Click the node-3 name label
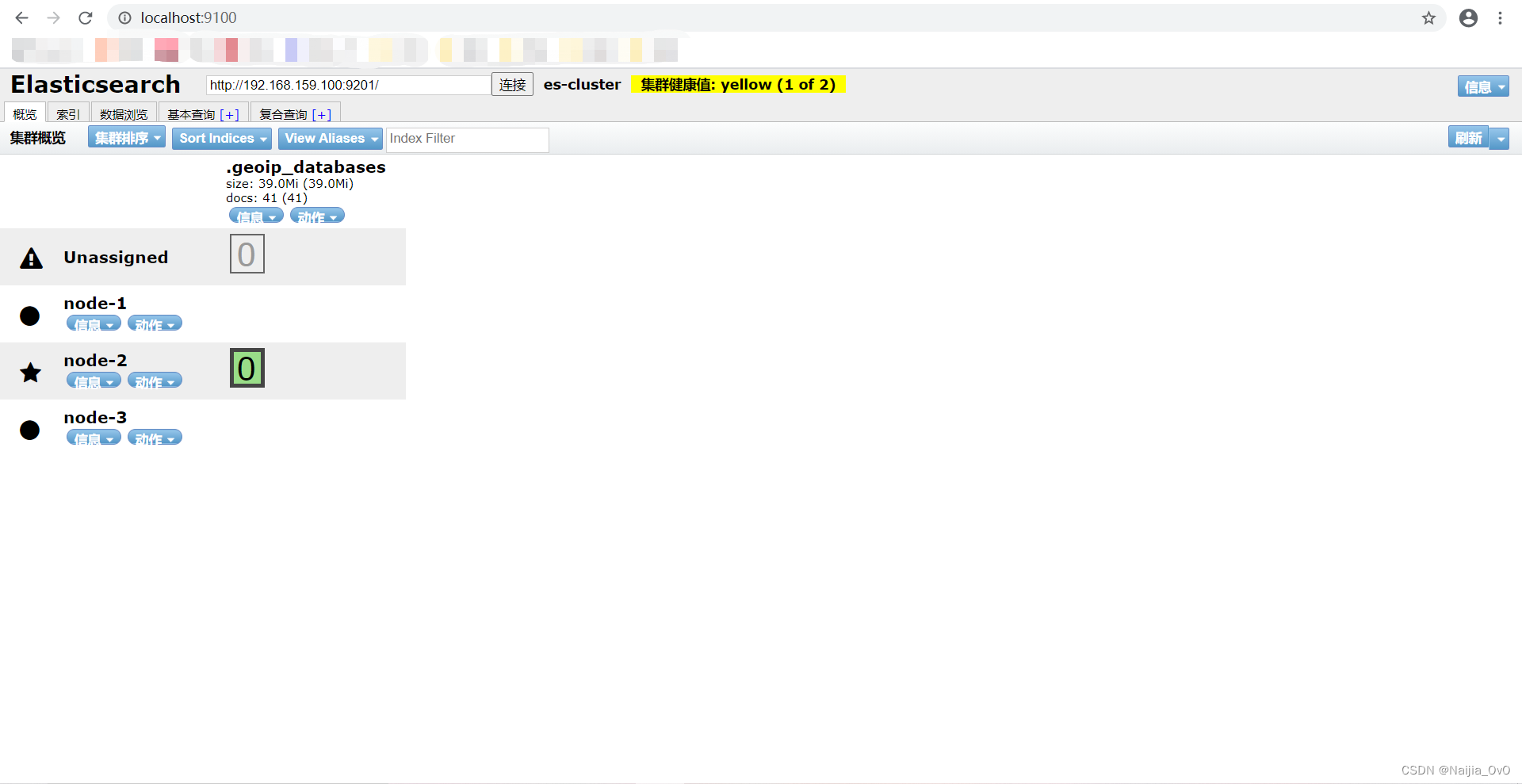 coord(95,418)
